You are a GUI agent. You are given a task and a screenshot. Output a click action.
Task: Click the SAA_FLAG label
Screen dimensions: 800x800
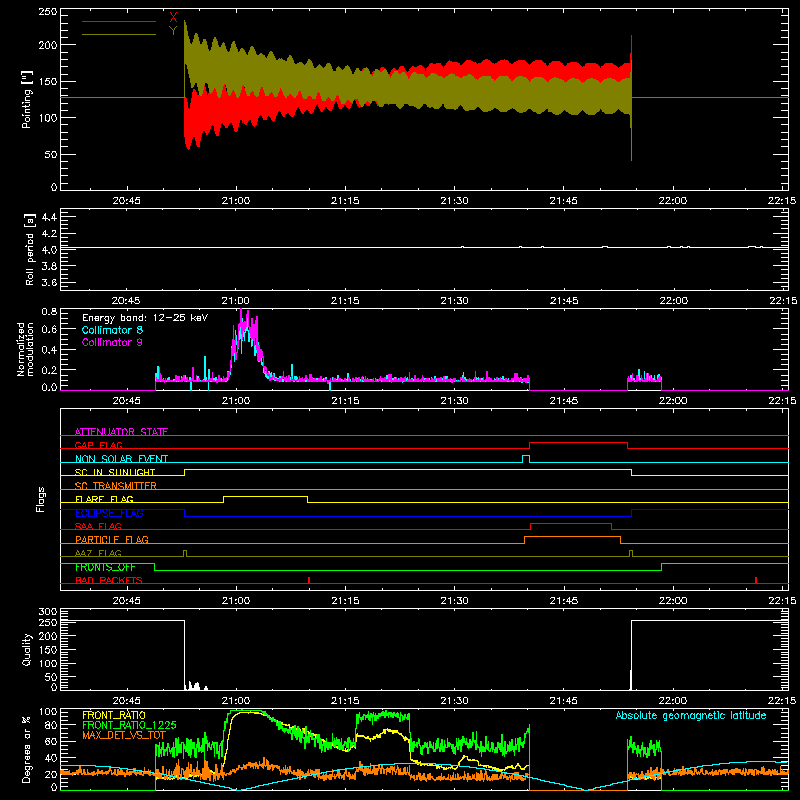[98, 526]
